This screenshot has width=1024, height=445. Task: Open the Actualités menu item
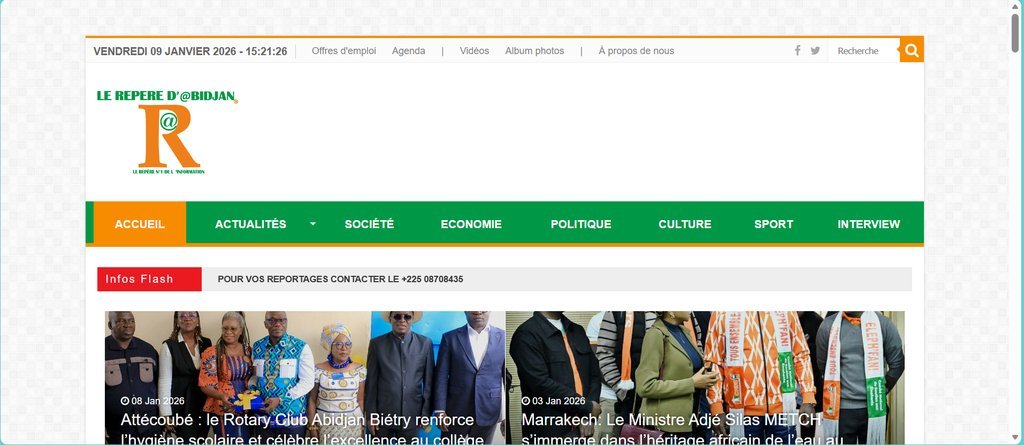tap(251, 224)
